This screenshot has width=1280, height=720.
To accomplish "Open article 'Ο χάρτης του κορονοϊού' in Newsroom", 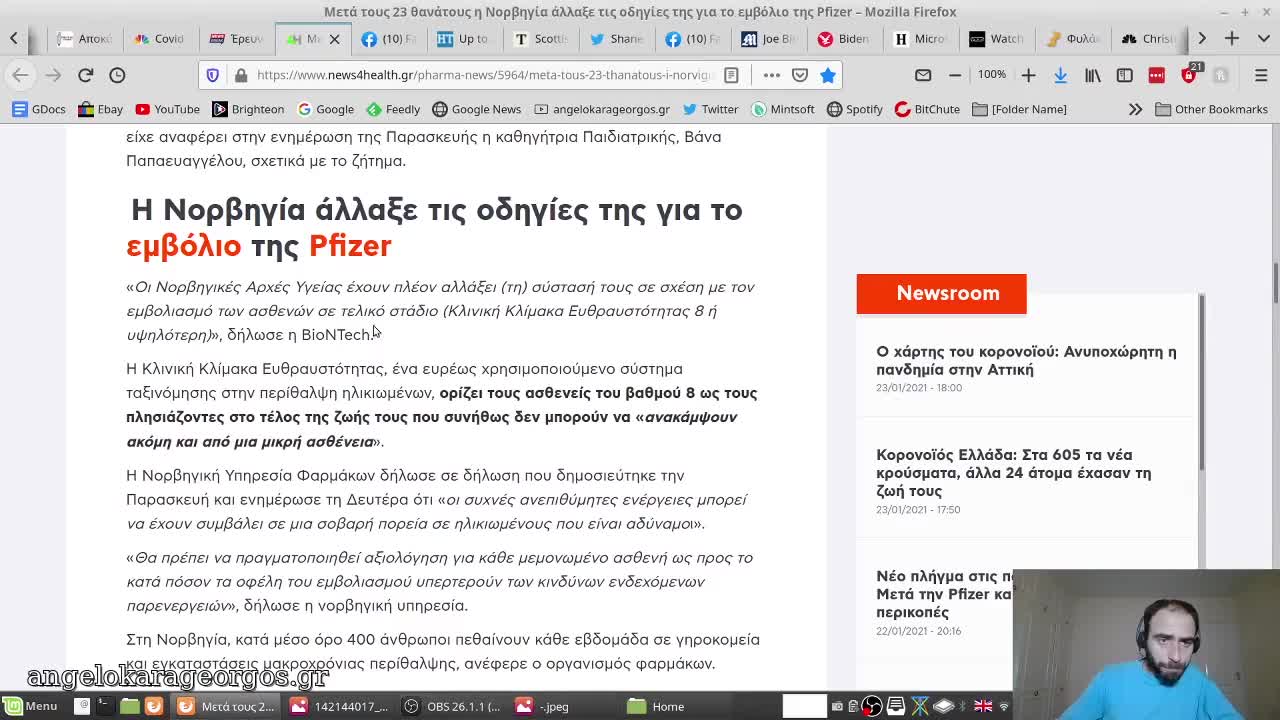I will pos(1026,361).
